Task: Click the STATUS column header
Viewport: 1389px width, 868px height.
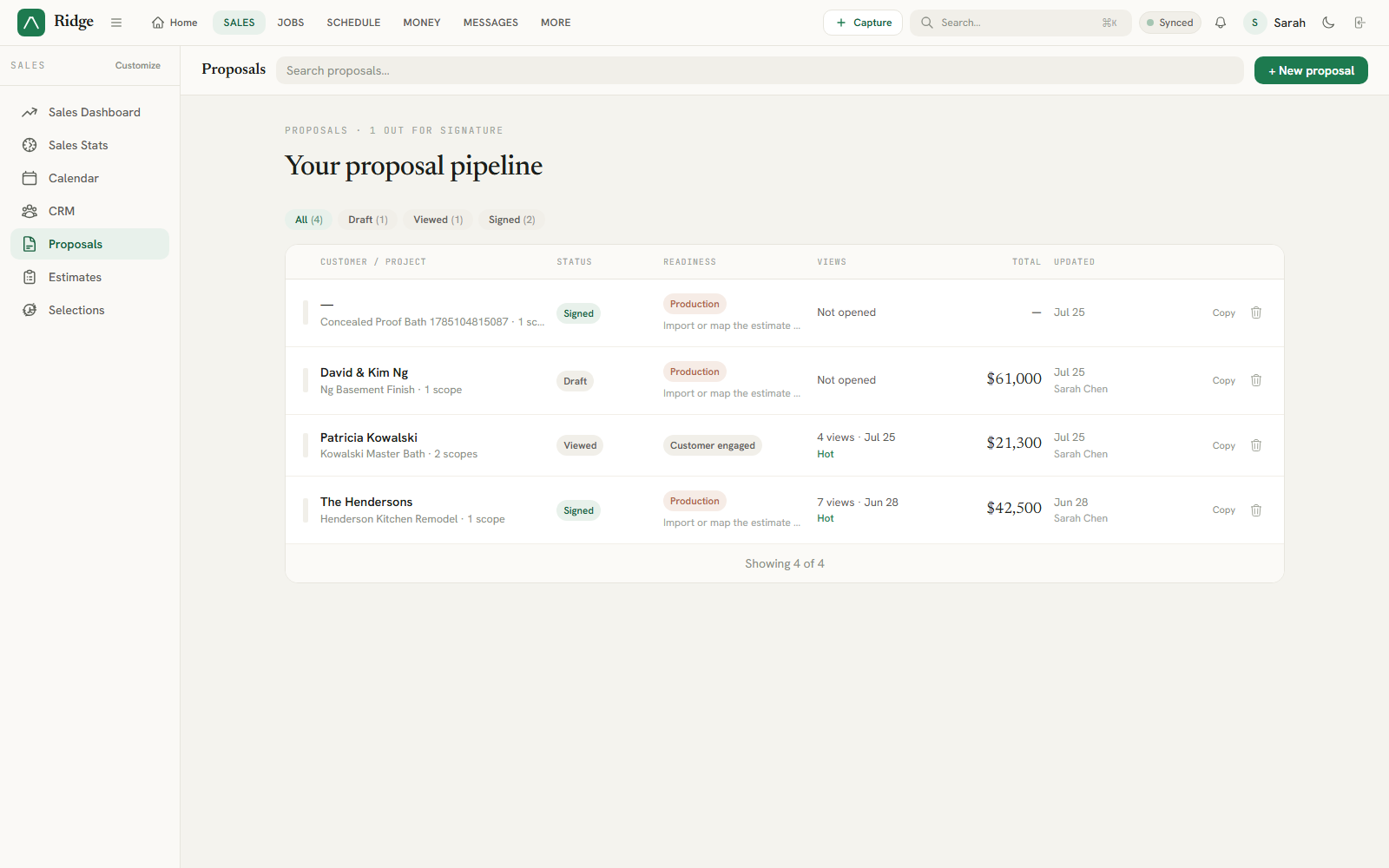Action: 574,262
